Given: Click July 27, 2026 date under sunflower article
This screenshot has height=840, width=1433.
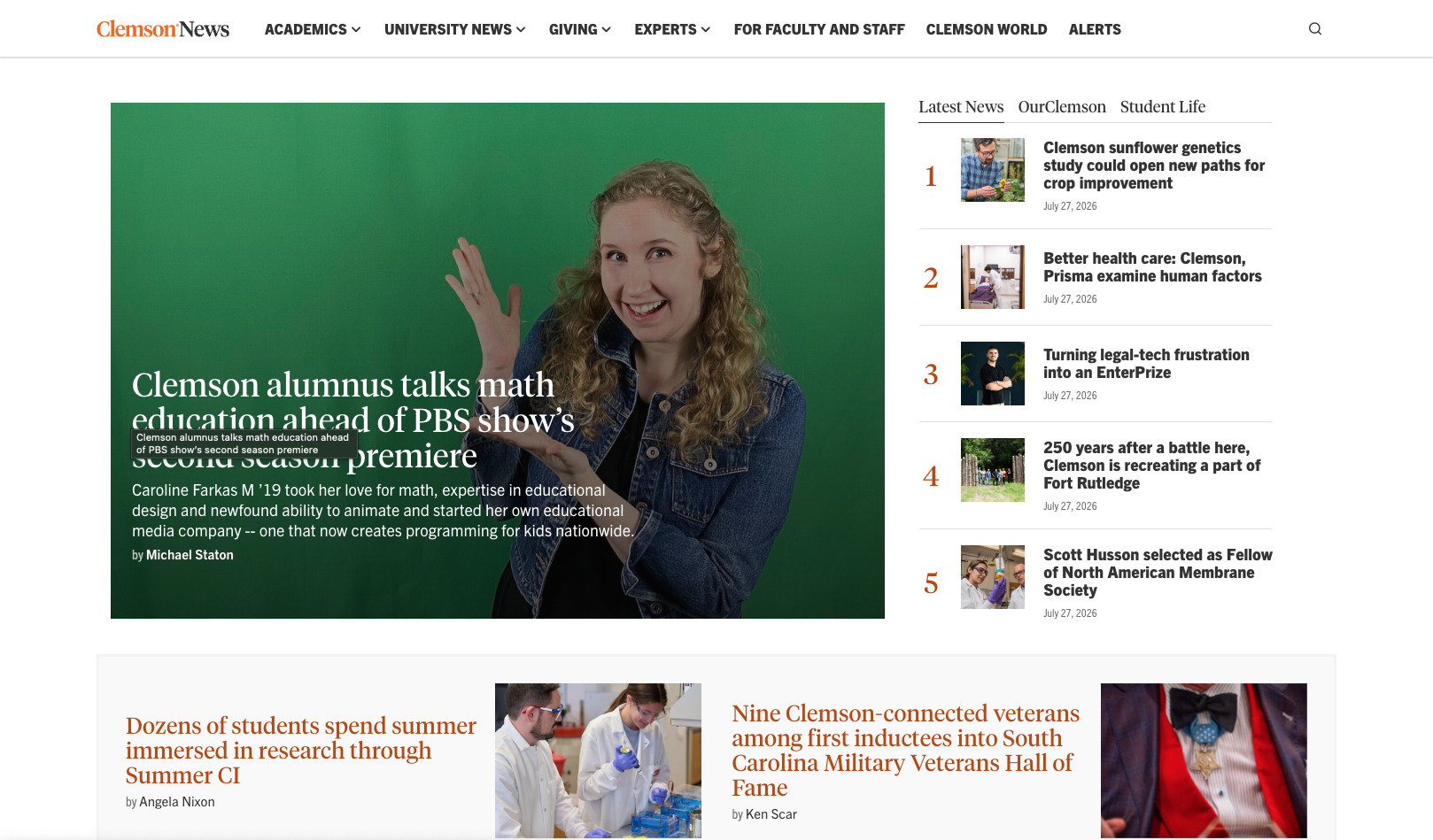Looking at the screenshot, I should tap(1070, 206).
